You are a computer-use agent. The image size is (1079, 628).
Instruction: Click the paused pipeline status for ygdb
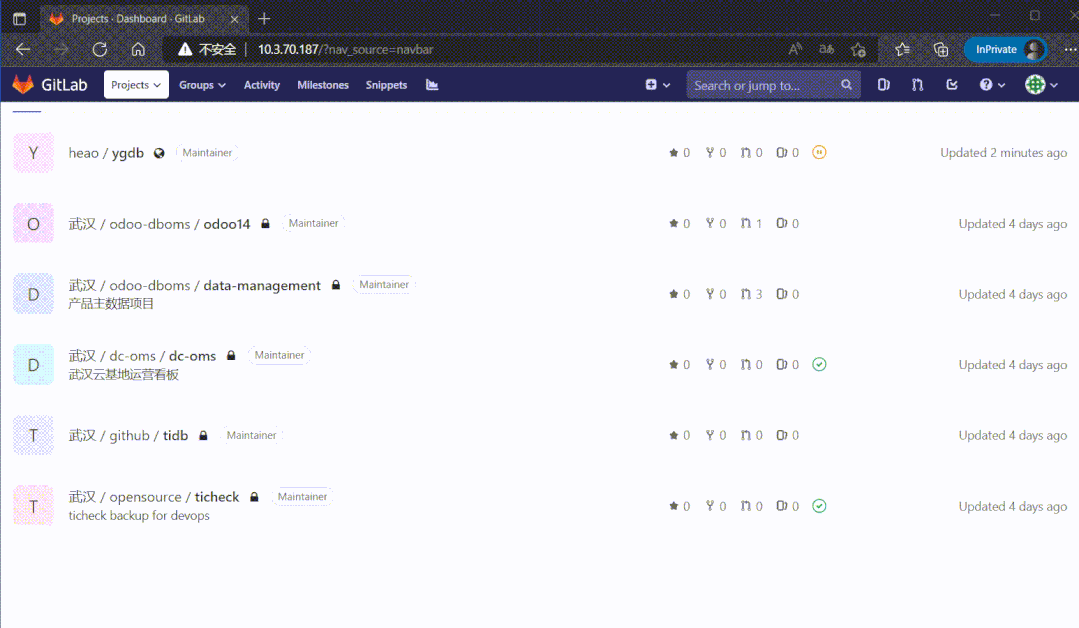(819, 153)
